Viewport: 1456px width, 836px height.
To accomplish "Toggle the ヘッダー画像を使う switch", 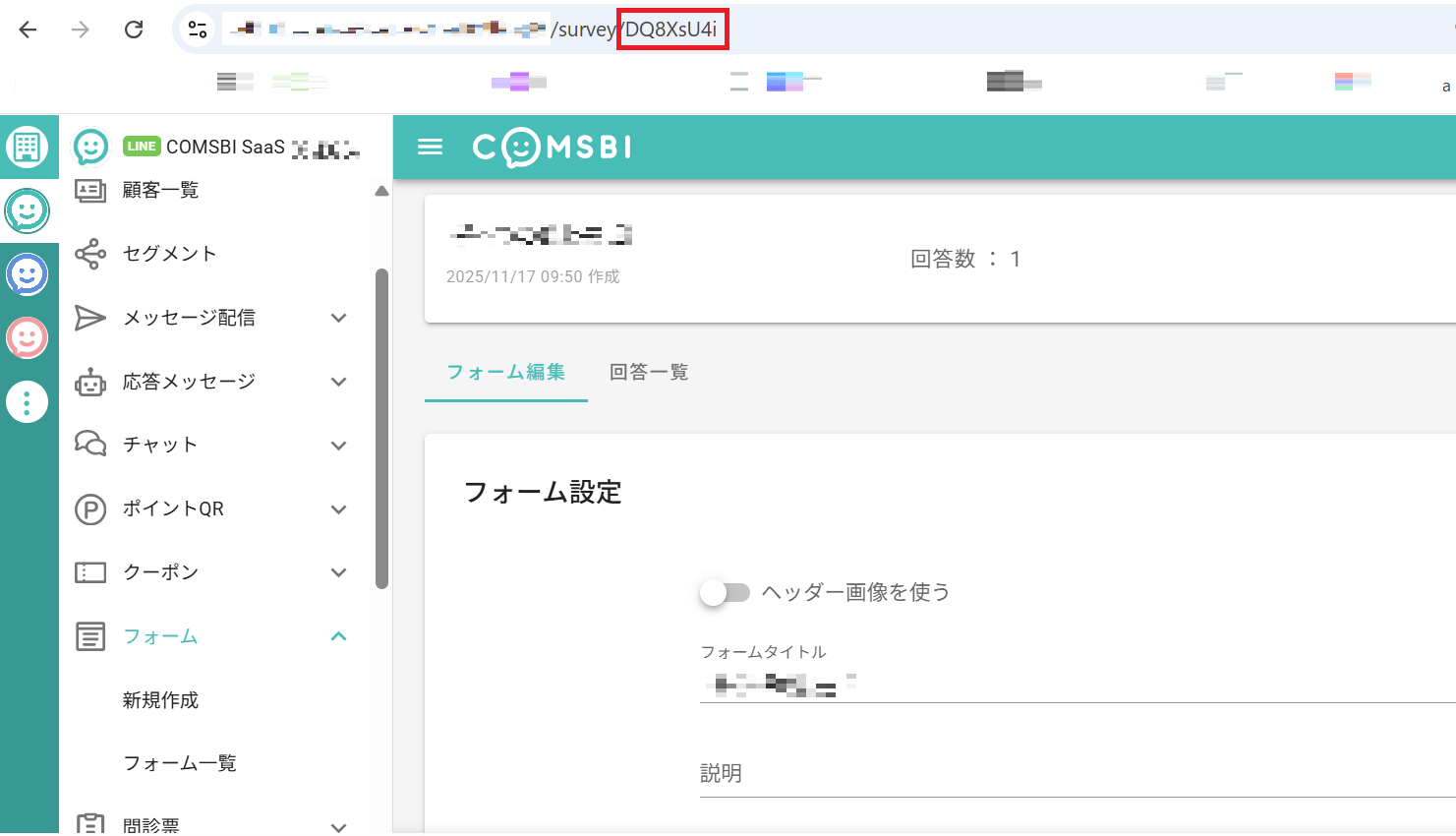I will [x=725, y=592].
